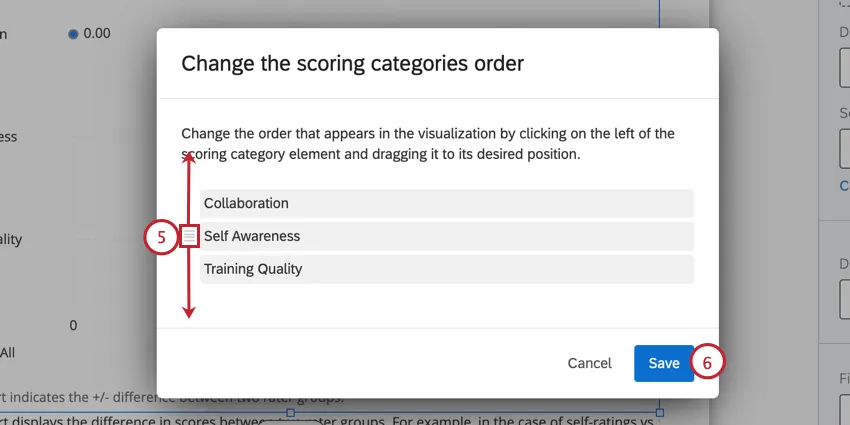Select the Training Quality category row
This screenshot has width=850, height=425.
point(446,269)
